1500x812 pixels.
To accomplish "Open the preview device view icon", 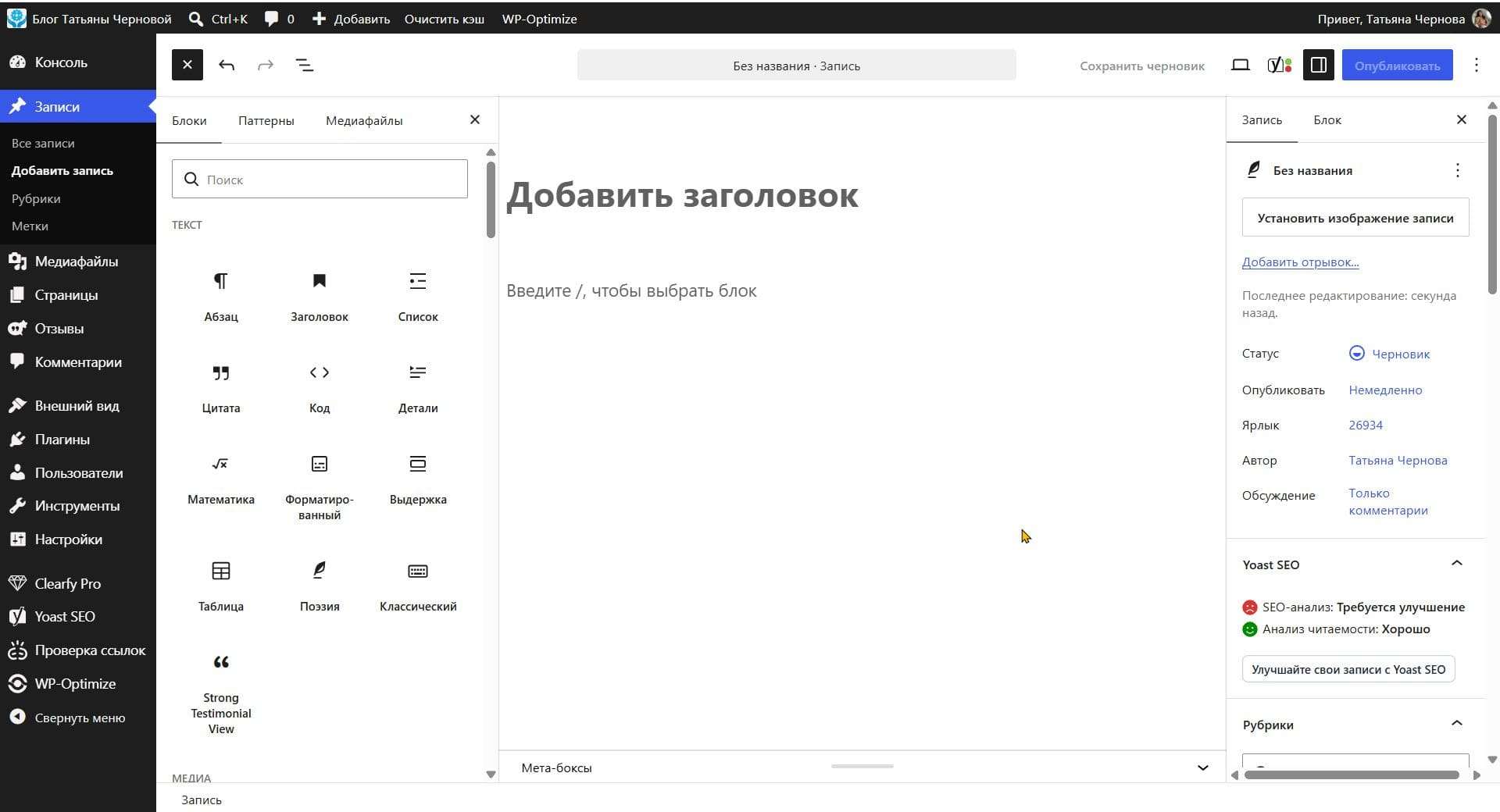I will (1241, 65).
